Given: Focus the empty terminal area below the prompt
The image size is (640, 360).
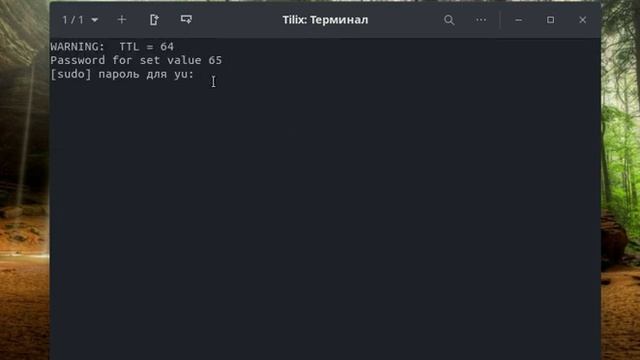Looking at the screenshot, I should (325, 220).
